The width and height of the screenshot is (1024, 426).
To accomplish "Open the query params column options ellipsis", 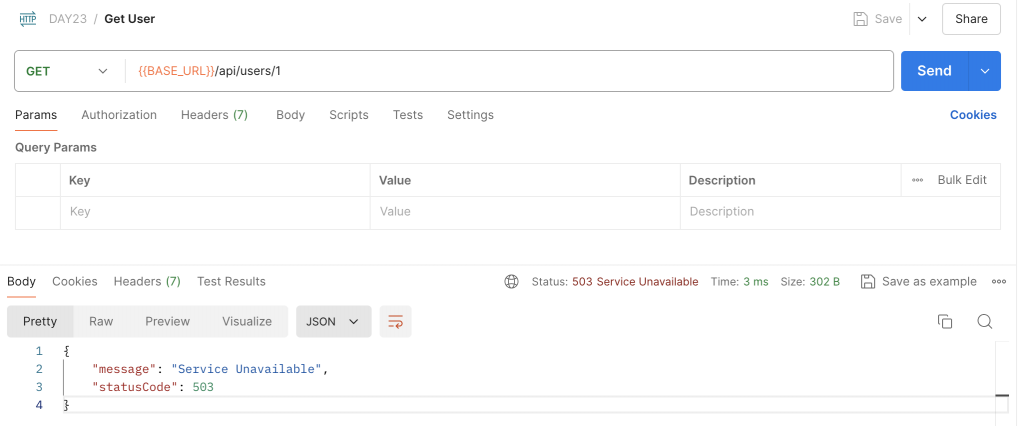I will [x=917, y=180].
